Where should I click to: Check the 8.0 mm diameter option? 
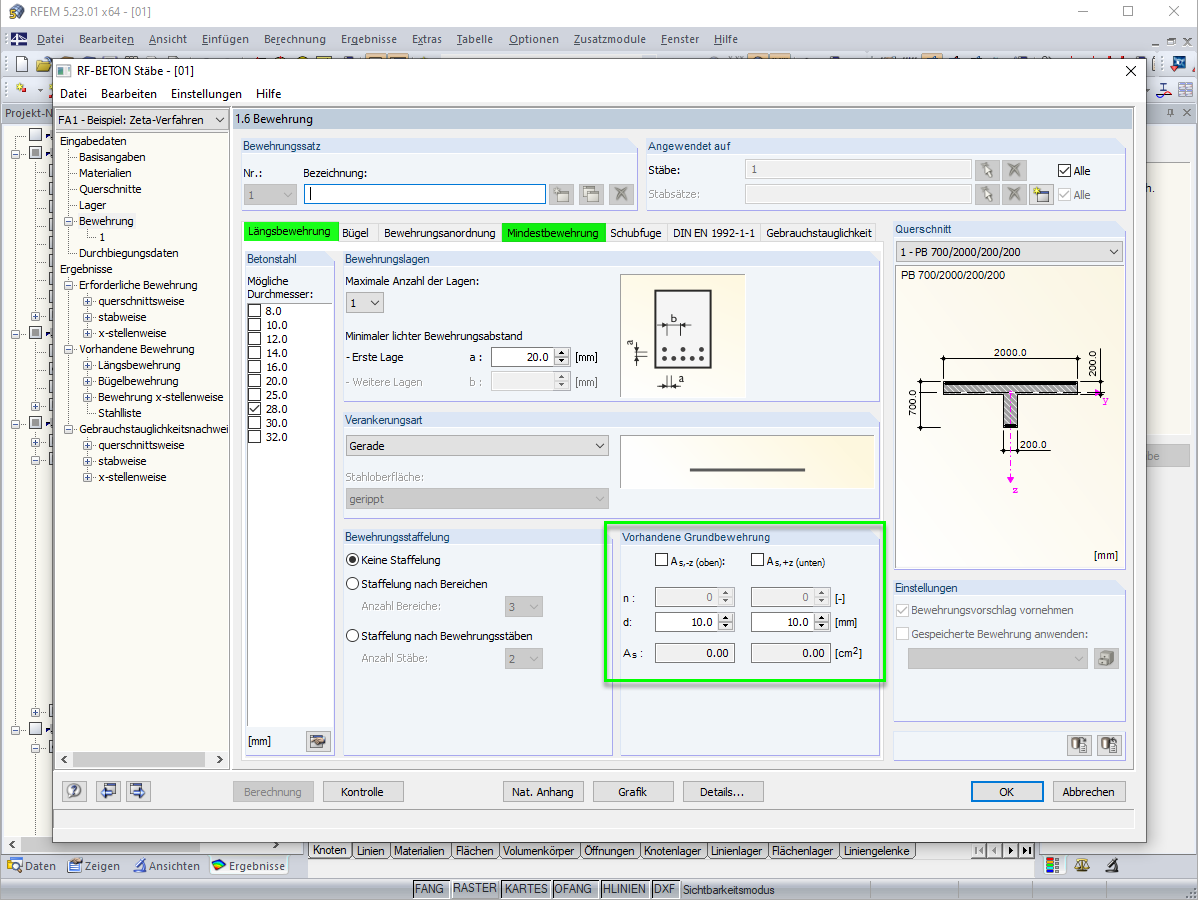253,311
